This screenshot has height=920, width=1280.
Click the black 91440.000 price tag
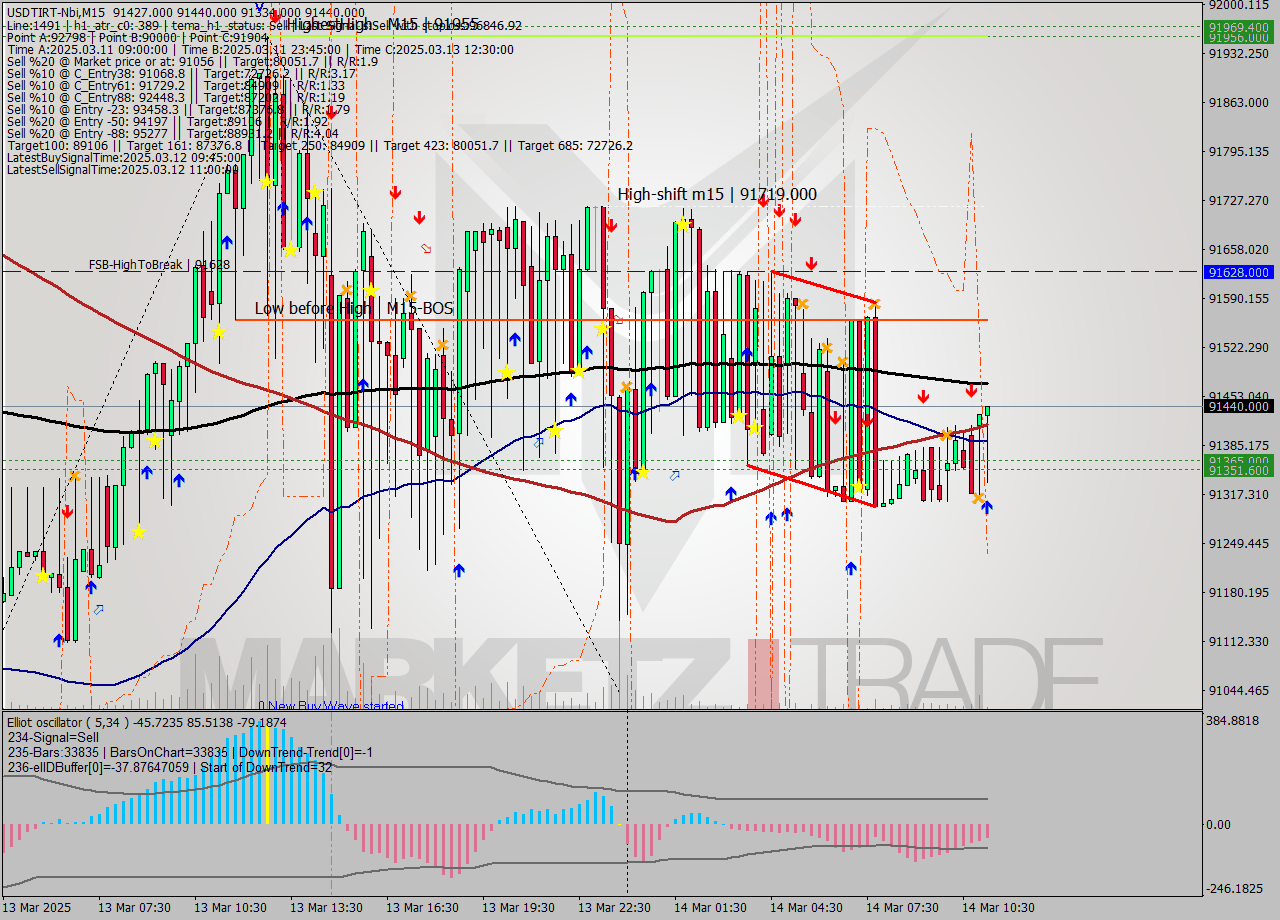coord(1240,407)
